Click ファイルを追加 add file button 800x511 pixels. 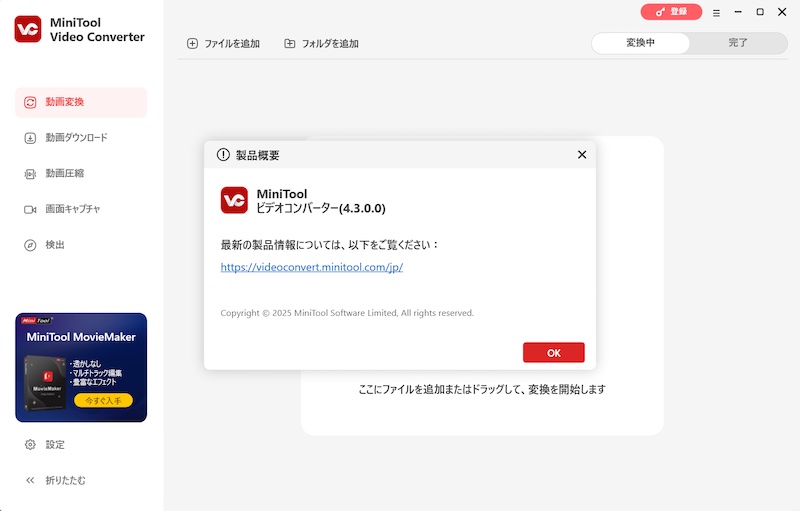[223, 44]
